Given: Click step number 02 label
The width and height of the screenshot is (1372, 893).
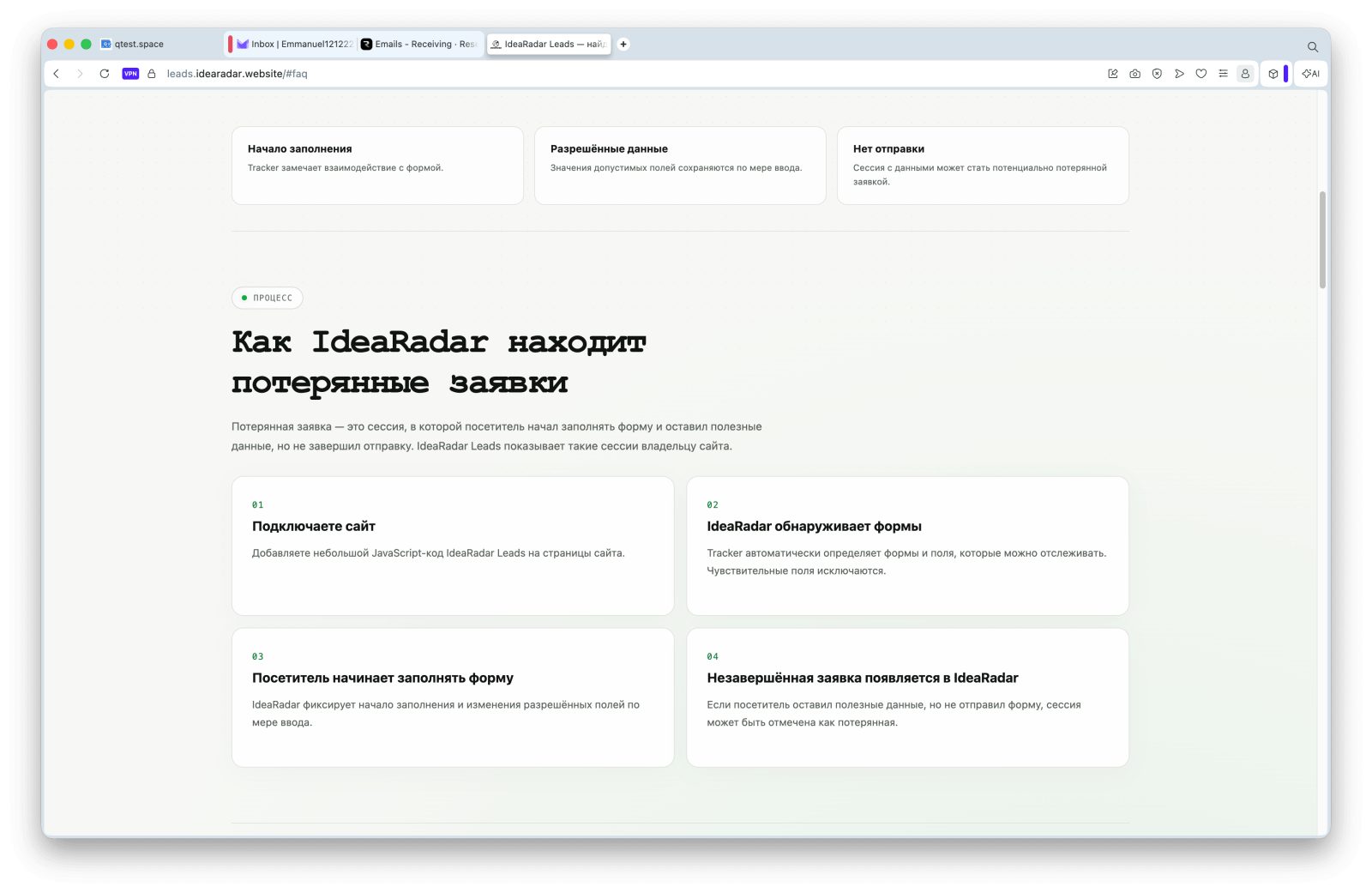Looking at the screenshot, I should tap(713, 505).
